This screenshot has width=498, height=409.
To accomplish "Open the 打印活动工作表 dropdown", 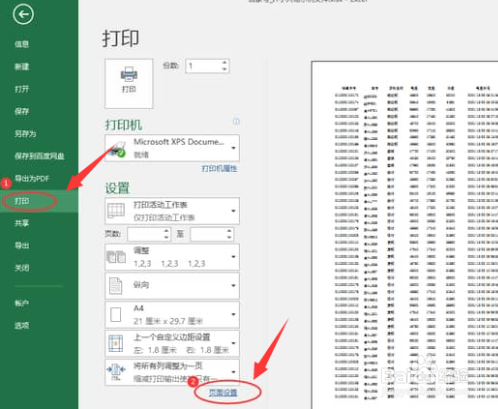I will [172, 211].
